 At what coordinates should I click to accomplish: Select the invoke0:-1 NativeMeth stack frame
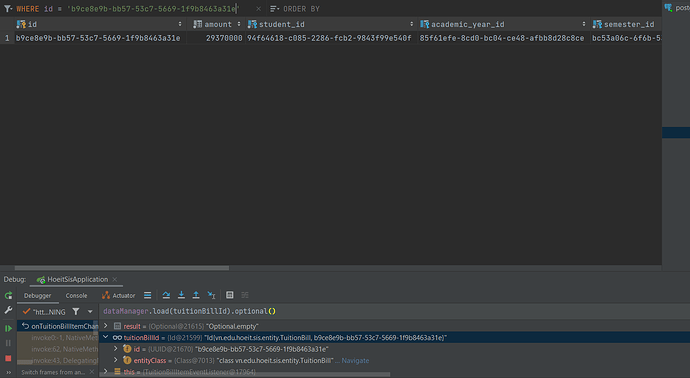(58, 338)
